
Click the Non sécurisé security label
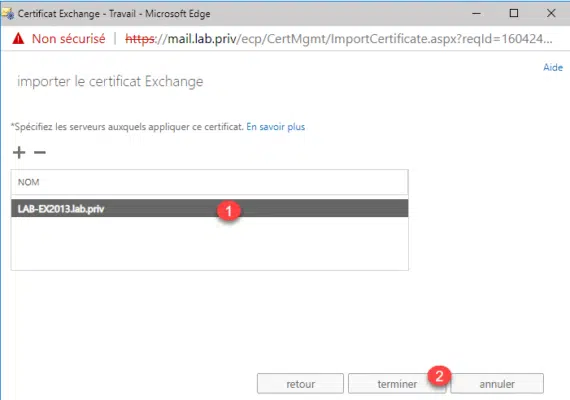point(68,39)
